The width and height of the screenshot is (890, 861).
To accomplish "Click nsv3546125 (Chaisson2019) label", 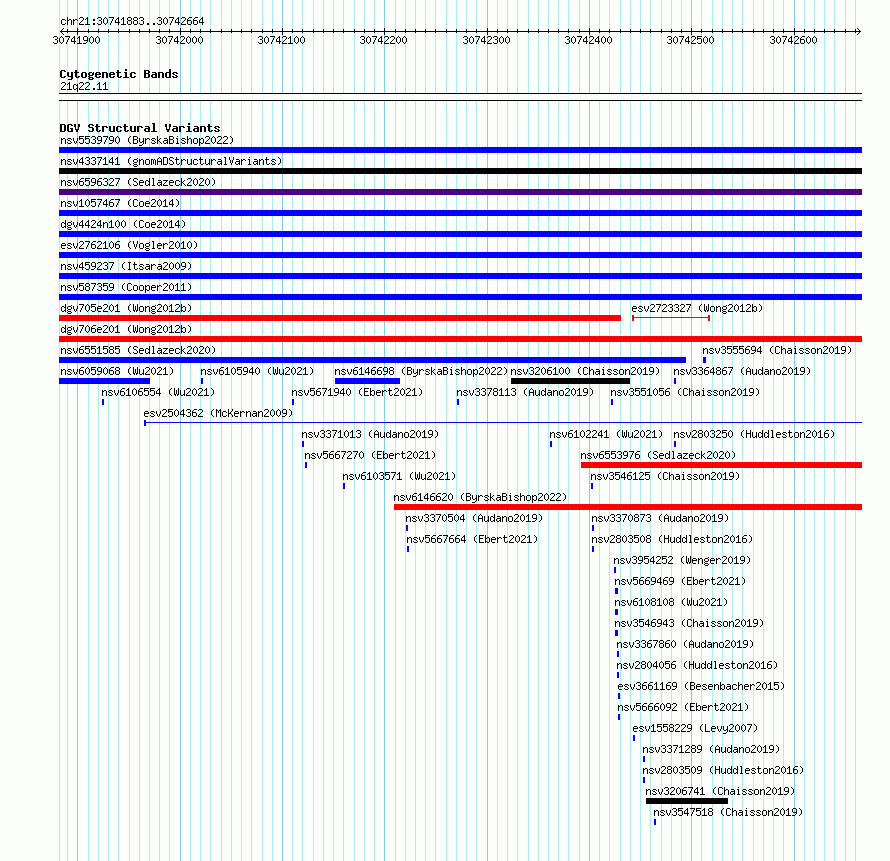I will coord(665,476).
